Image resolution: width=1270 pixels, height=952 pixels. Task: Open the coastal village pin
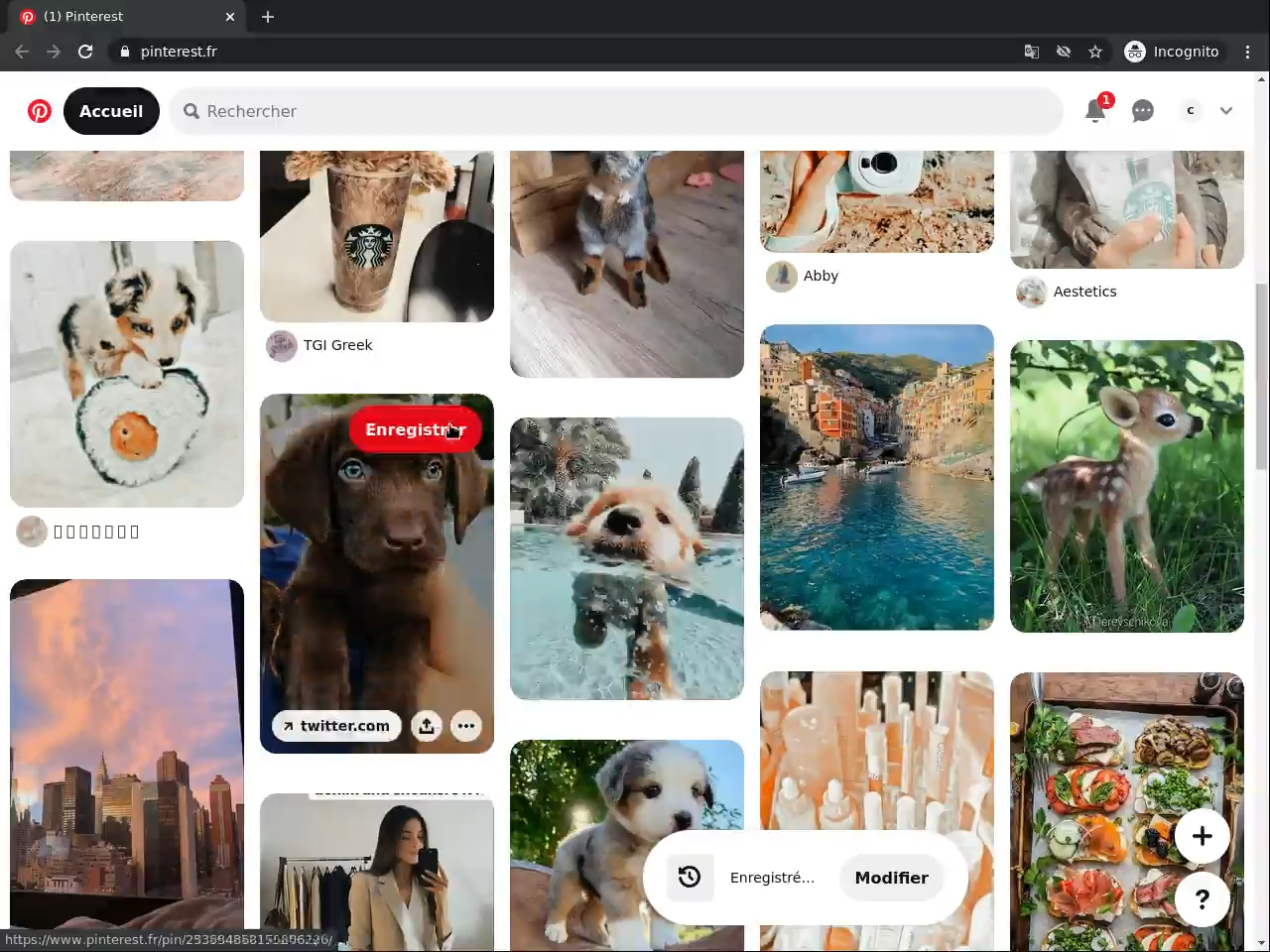(x=877, y=477)
